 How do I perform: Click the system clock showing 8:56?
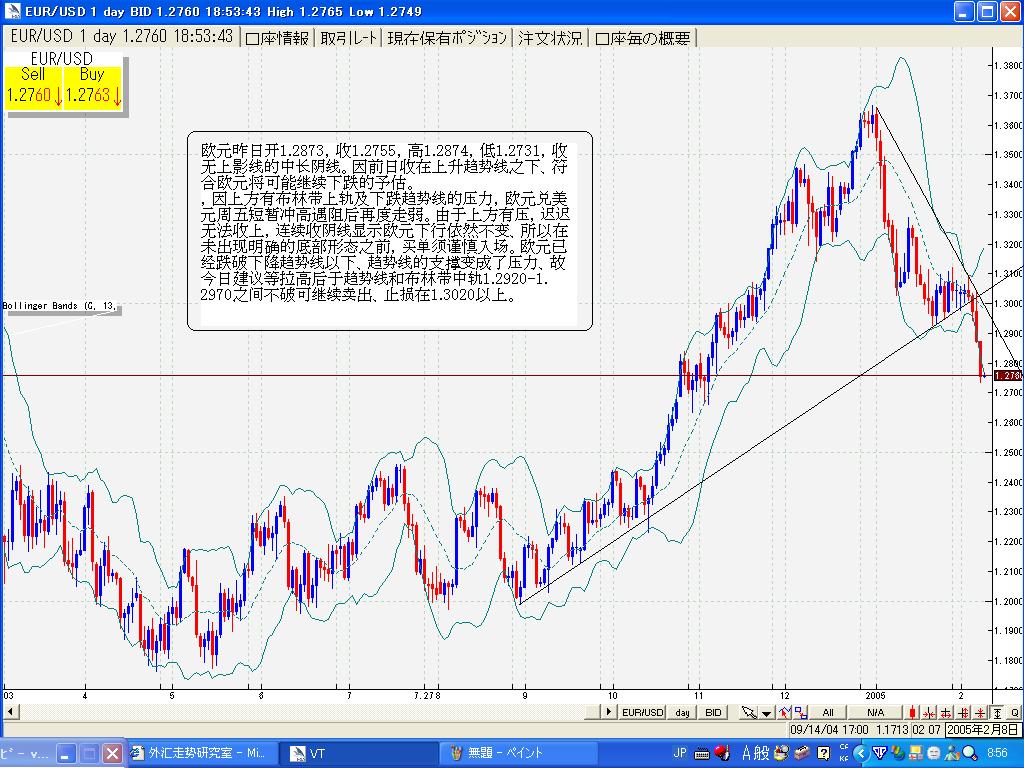click(997, 753)
